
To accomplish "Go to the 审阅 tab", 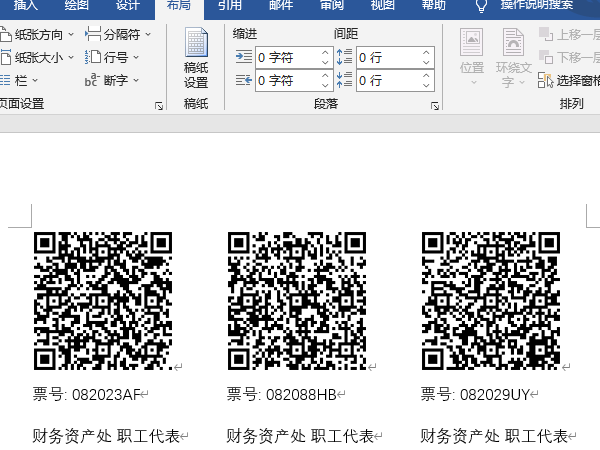I will click(332, 5).
